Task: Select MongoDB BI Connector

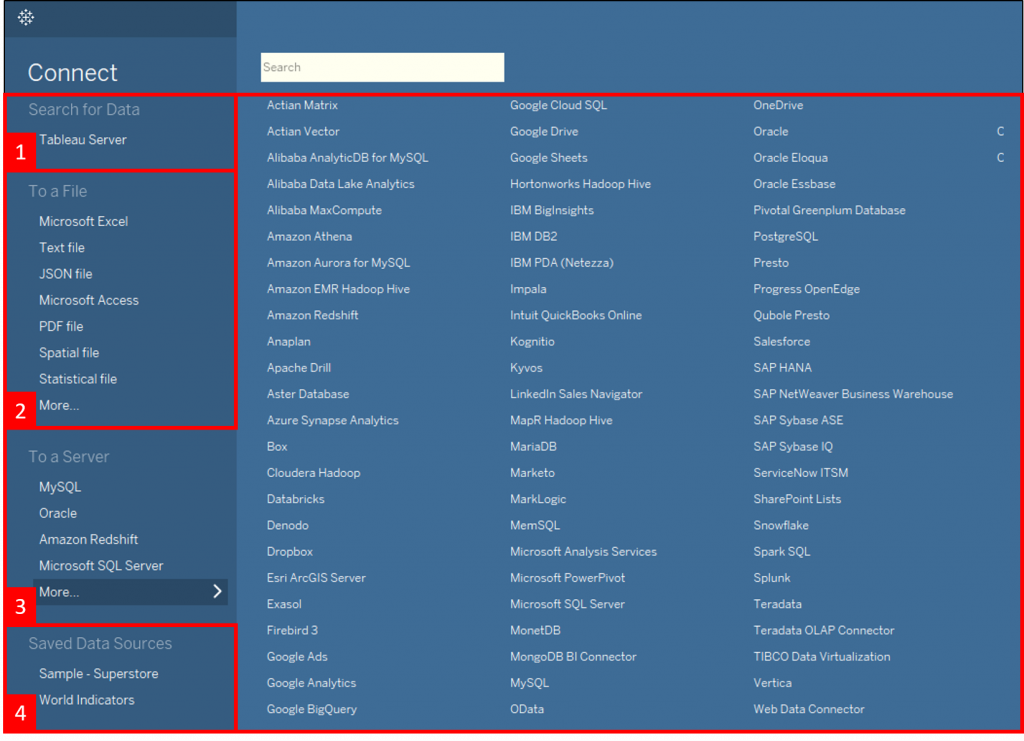Action: (573, 657)
